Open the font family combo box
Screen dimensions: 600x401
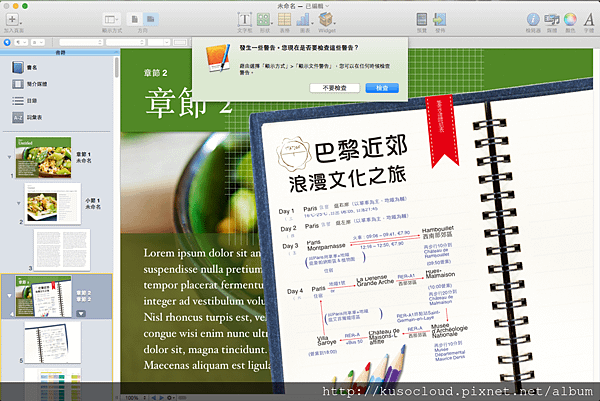point(81,42)
